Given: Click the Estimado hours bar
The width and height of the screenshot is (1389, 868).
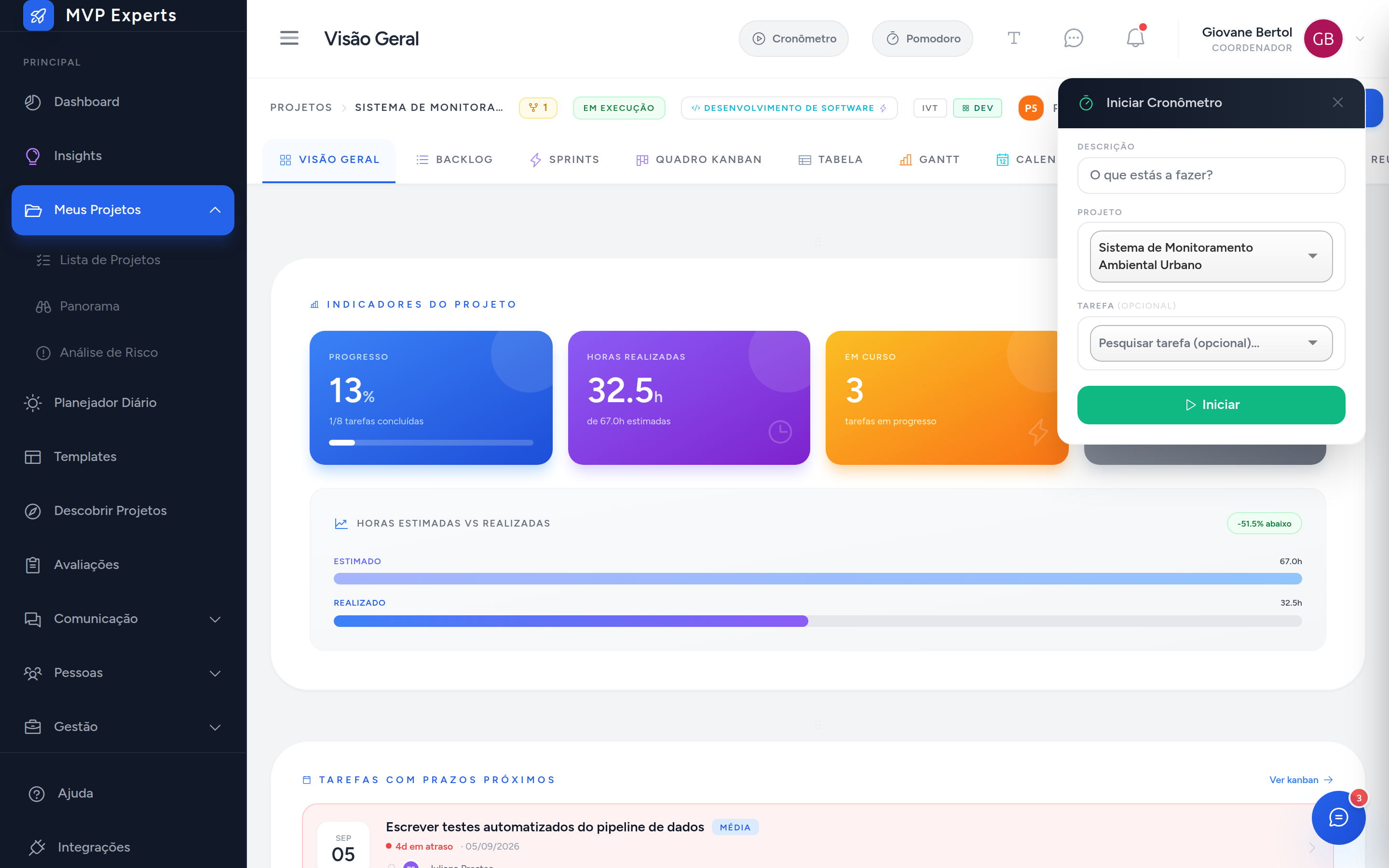Looking at the screenshot, I should pyautogui.click(x=817, y=579).
